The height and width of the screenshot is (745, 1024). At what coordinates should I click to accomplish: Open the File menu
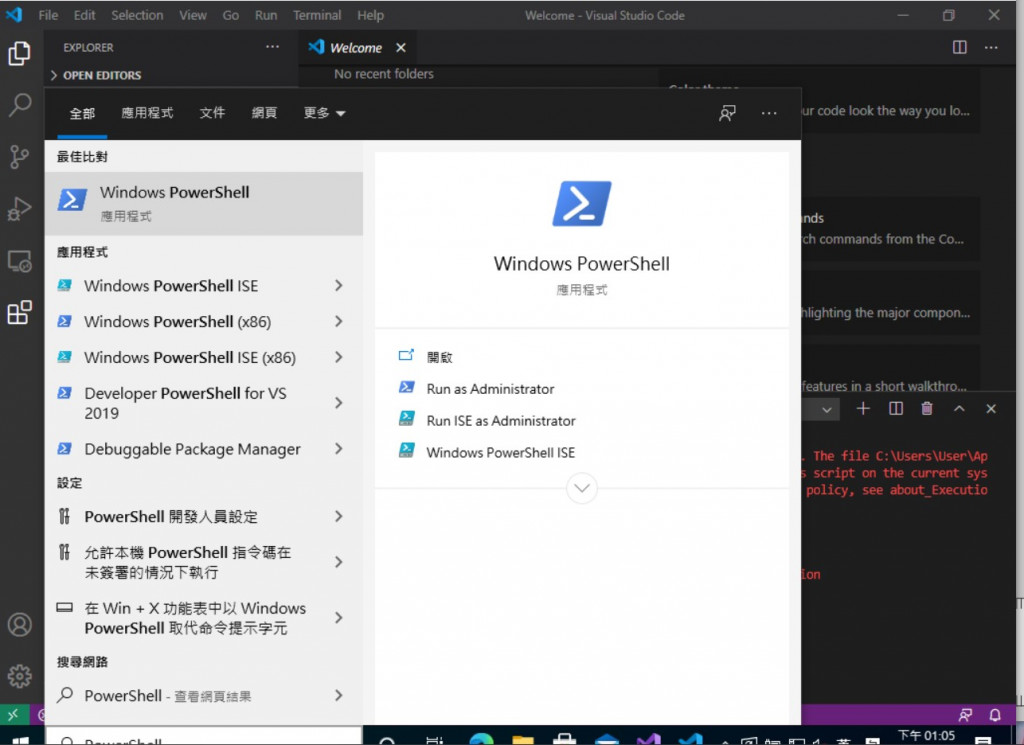[48, 15]
